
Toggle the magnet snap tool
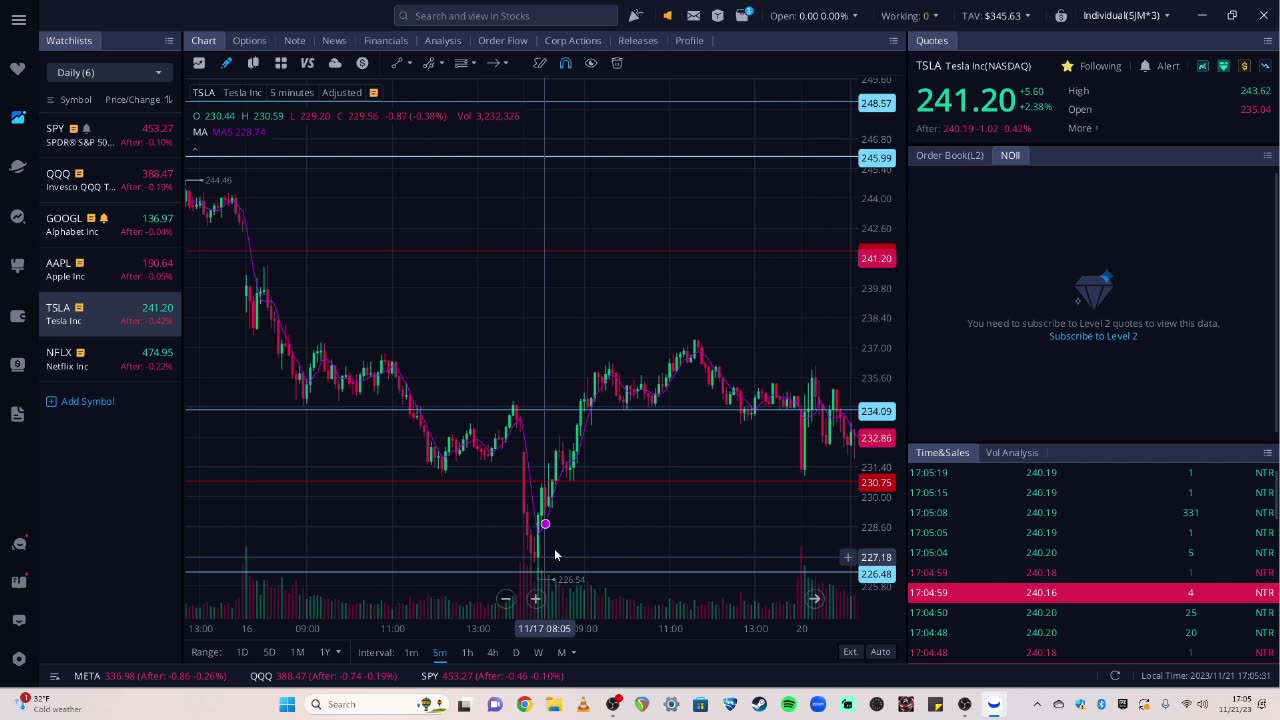pyautogui.click(x=565, y=63)
